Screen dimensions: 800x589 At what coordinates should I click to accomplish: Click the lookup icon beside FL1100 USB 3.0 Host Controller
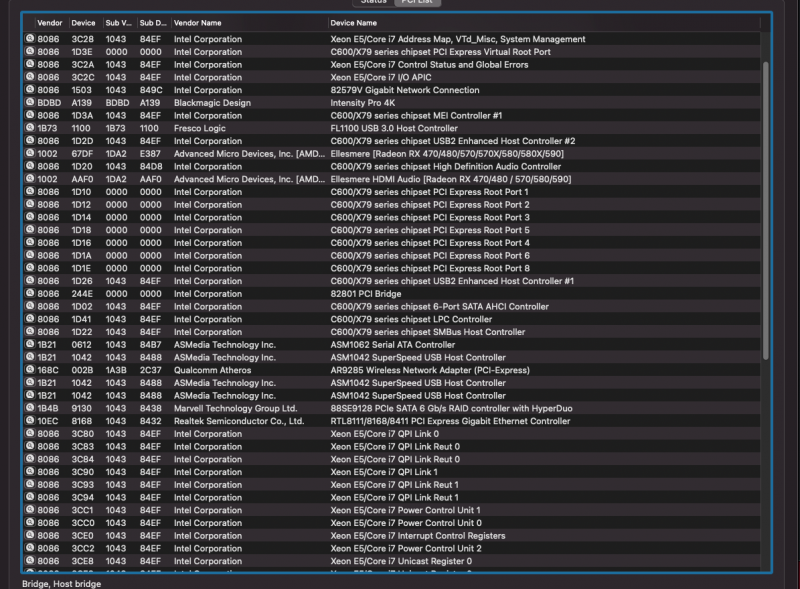pyautogui.click(x=30, y=128)
